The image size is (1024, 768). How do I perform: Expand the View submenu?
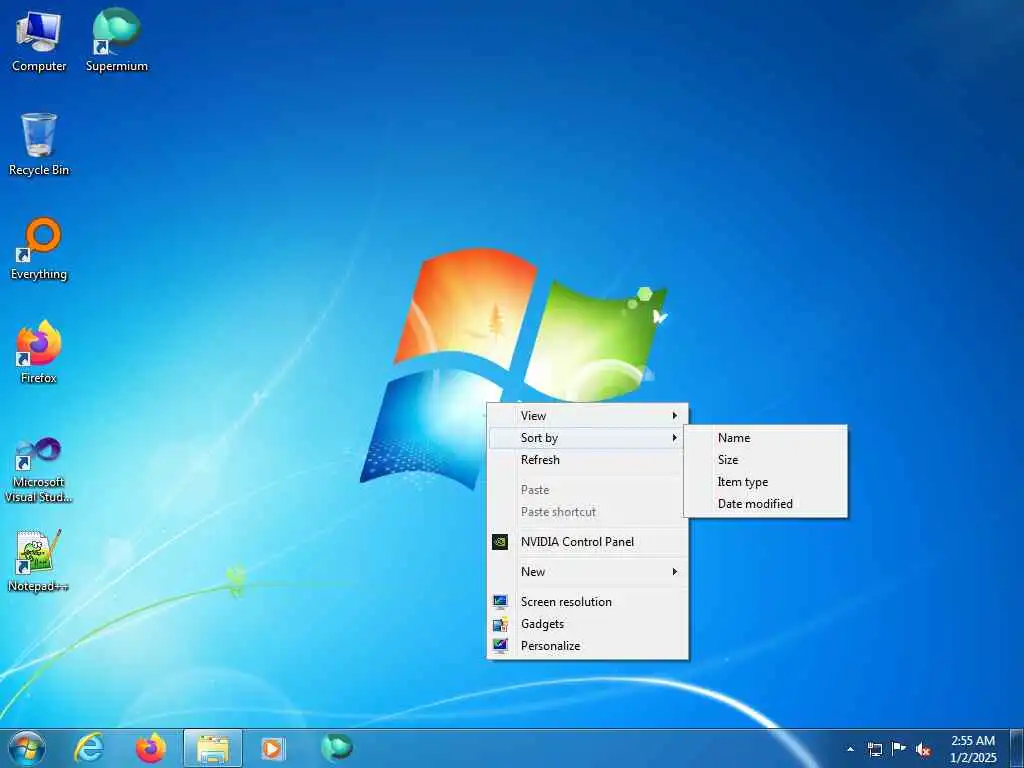tap(588, 415)
